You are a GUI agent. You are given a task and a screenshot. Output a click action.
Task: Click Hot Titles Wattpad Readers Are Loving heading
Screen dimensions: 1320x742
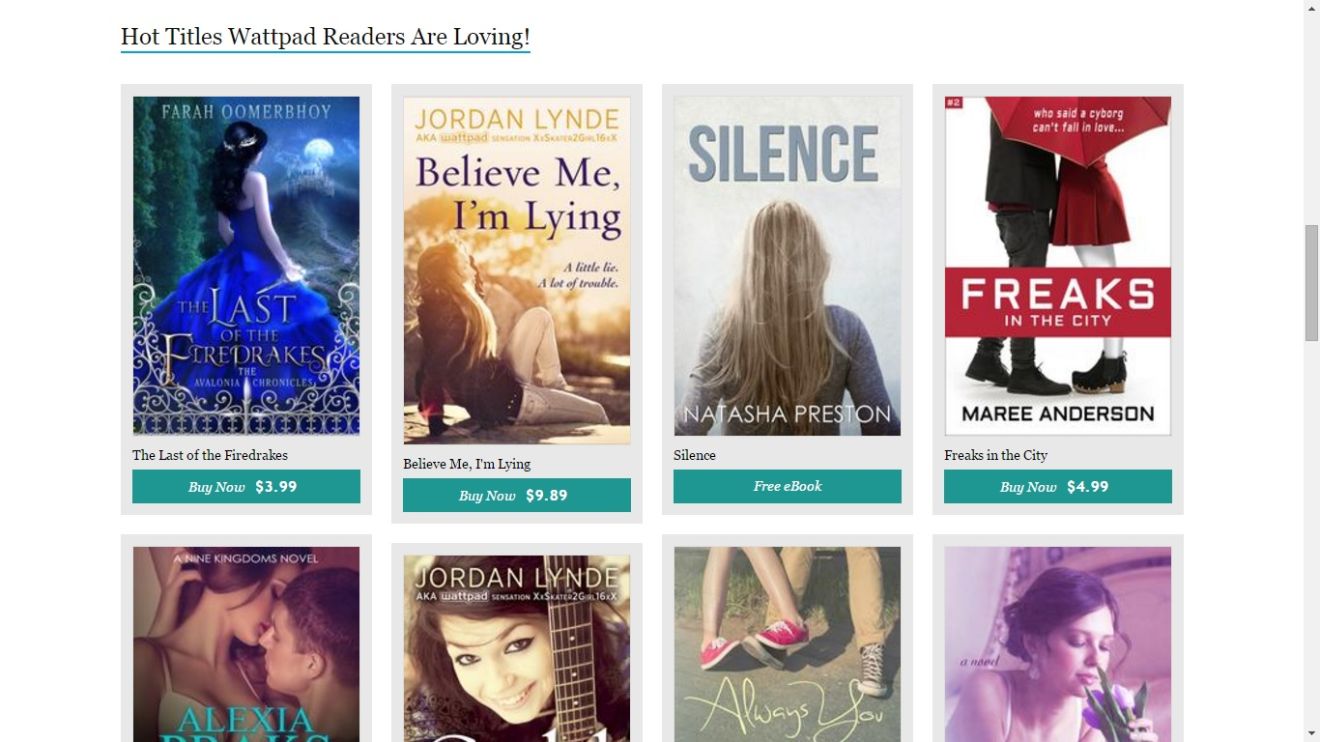point(325,37)
